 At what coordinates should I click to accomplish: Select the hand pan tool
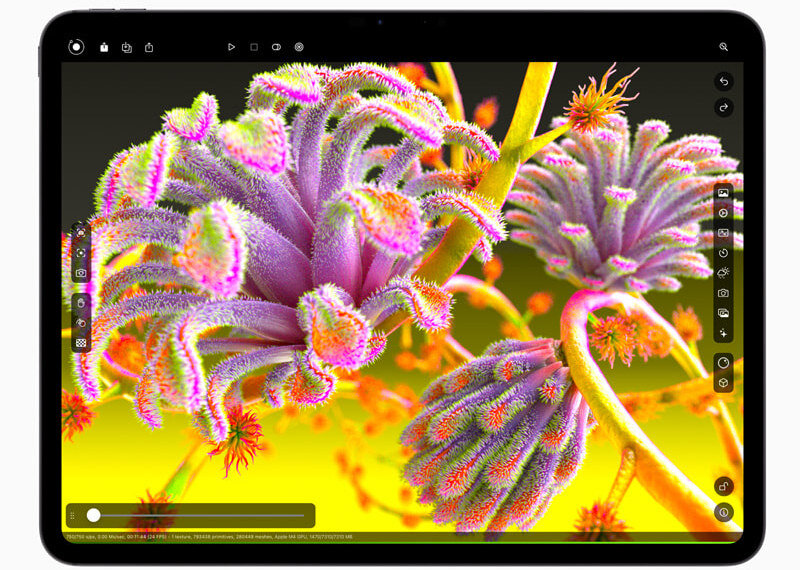(x=81, y=303)
